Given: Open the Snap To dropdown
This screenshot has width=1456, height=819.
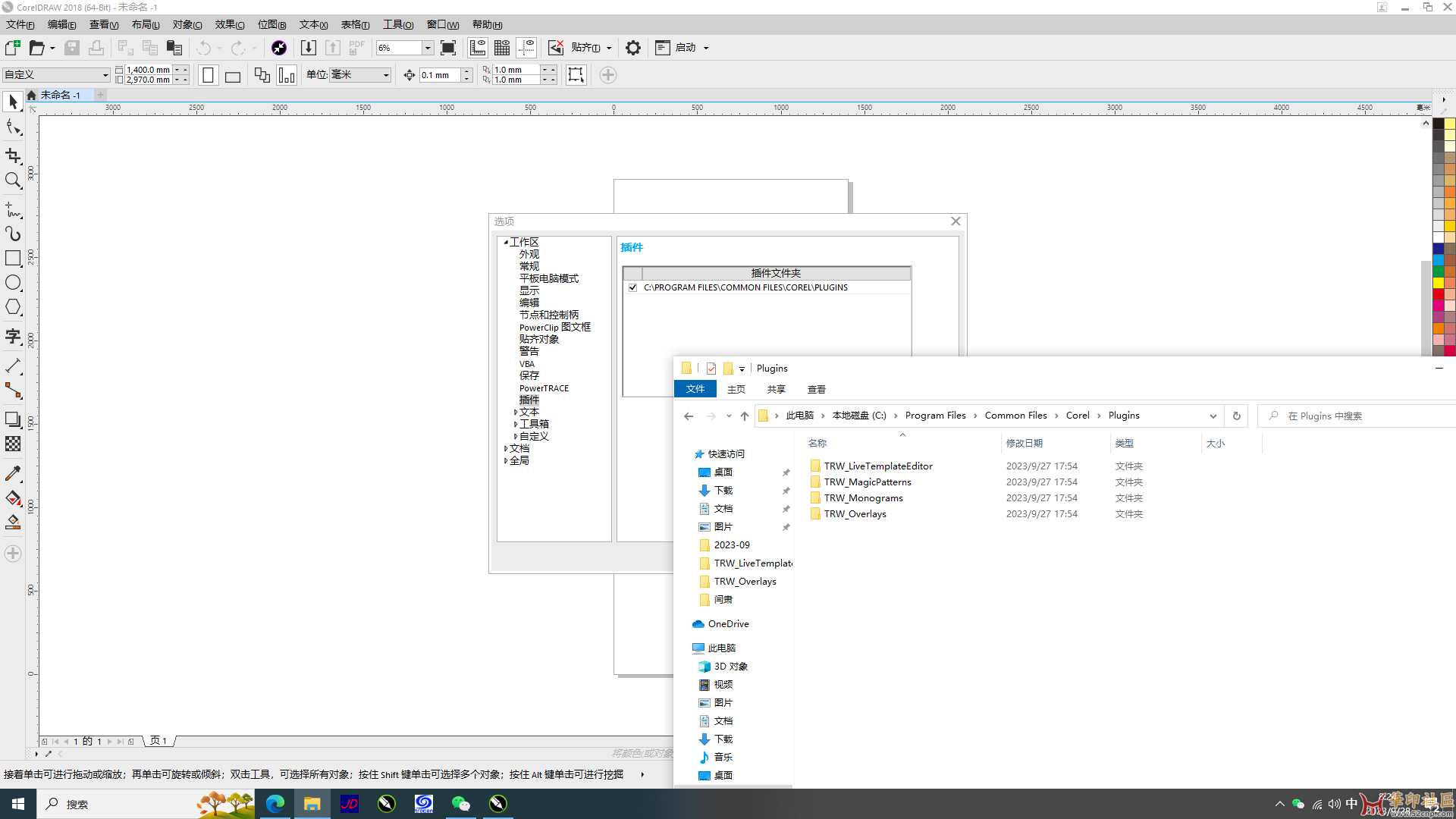Looking at the screenshot, I should (x=609, y=48).
